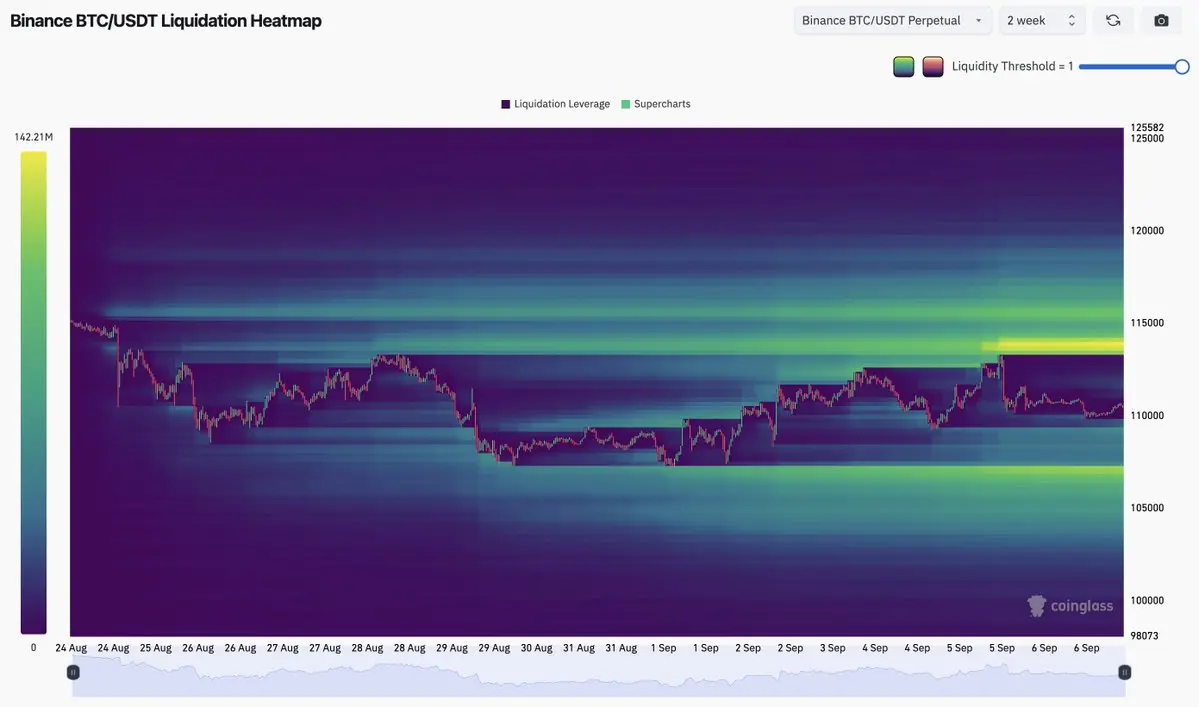Open the 2 week time range selector
The width and height of the screenshot is (1199, 707).
pos(1041,21)
